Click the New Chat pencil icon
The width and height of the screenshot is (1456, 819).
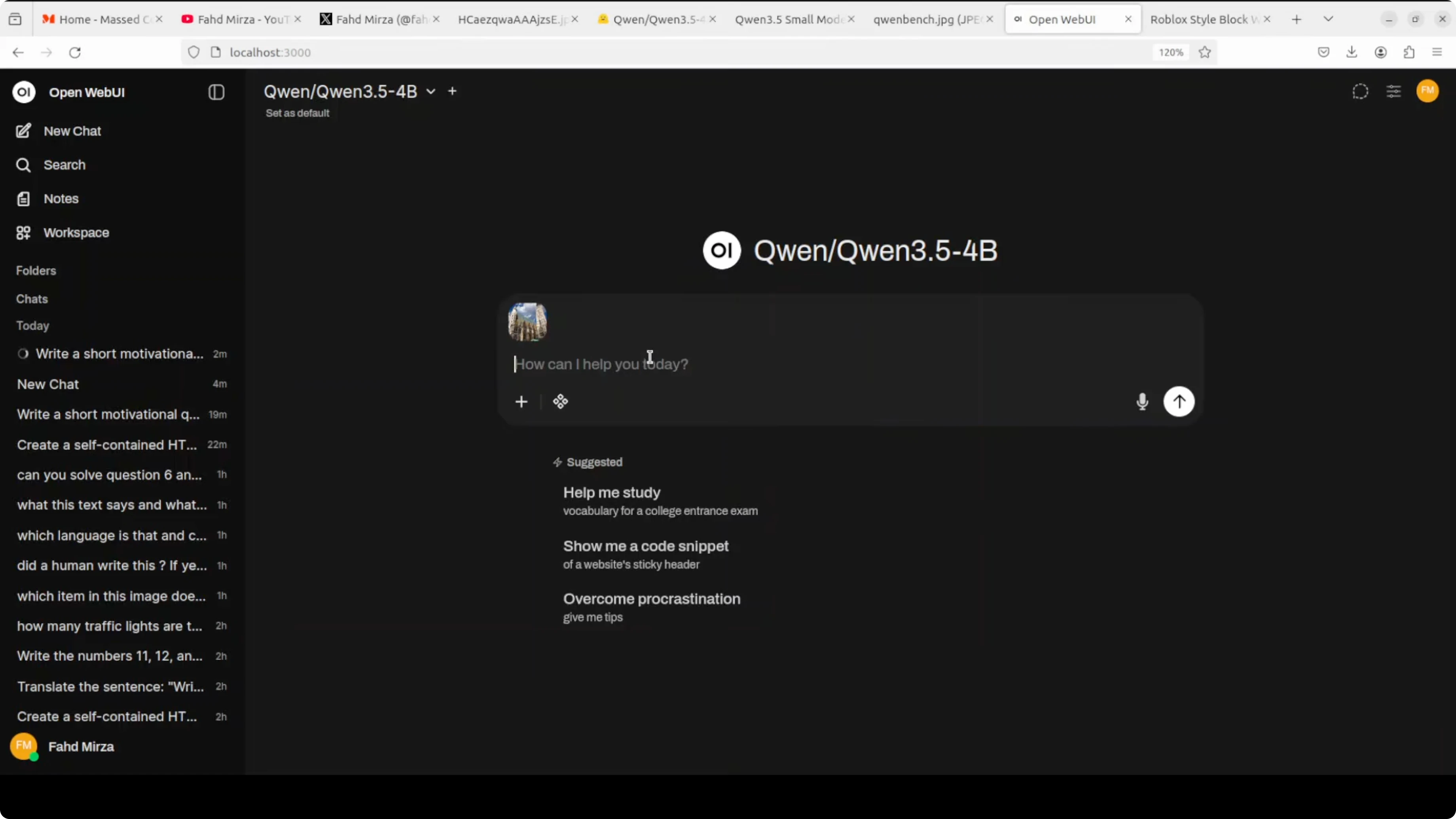pyautogui.click(x=23, y=131)
